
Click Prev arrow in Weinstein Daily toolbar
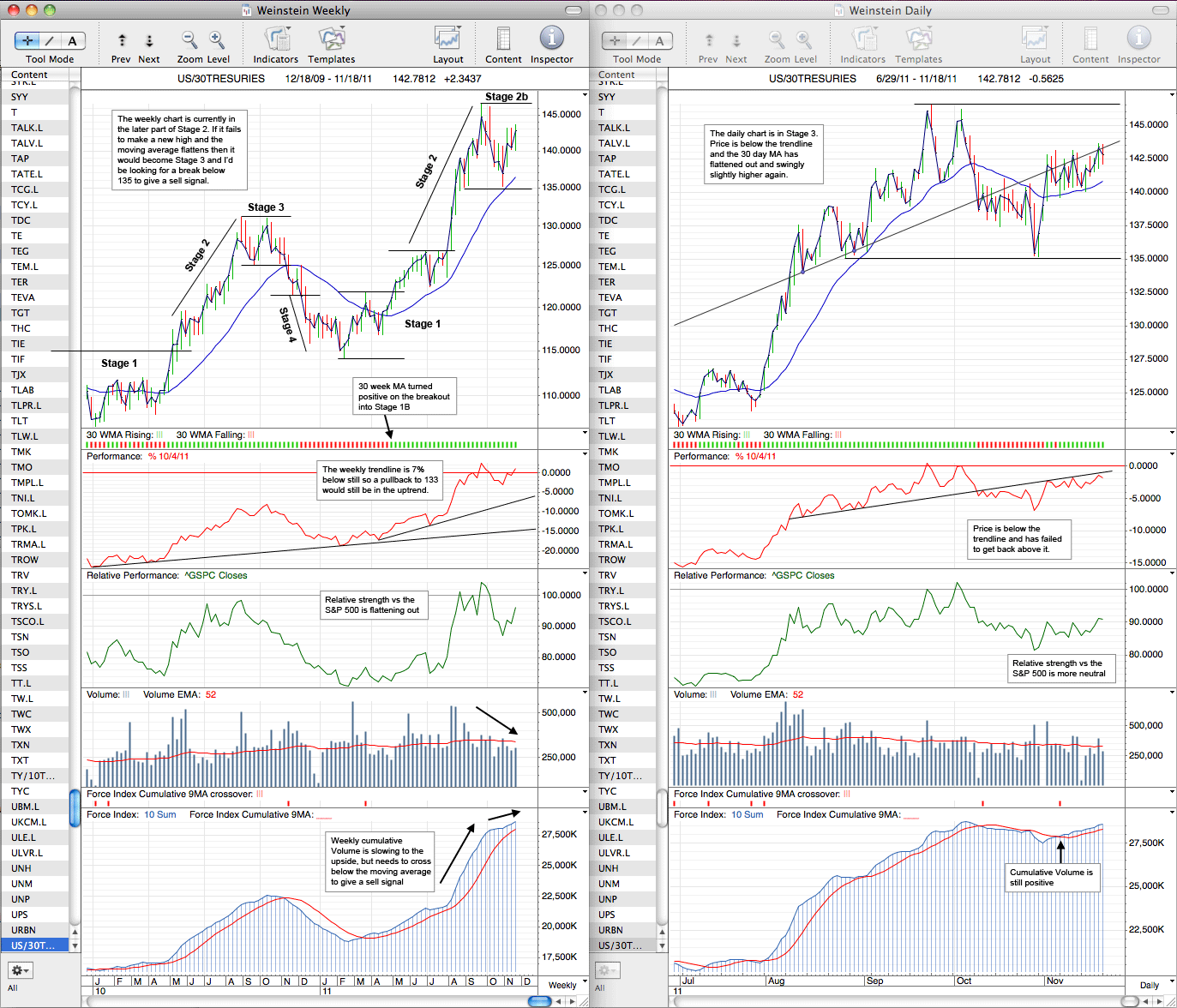click(x=709, y=40)
